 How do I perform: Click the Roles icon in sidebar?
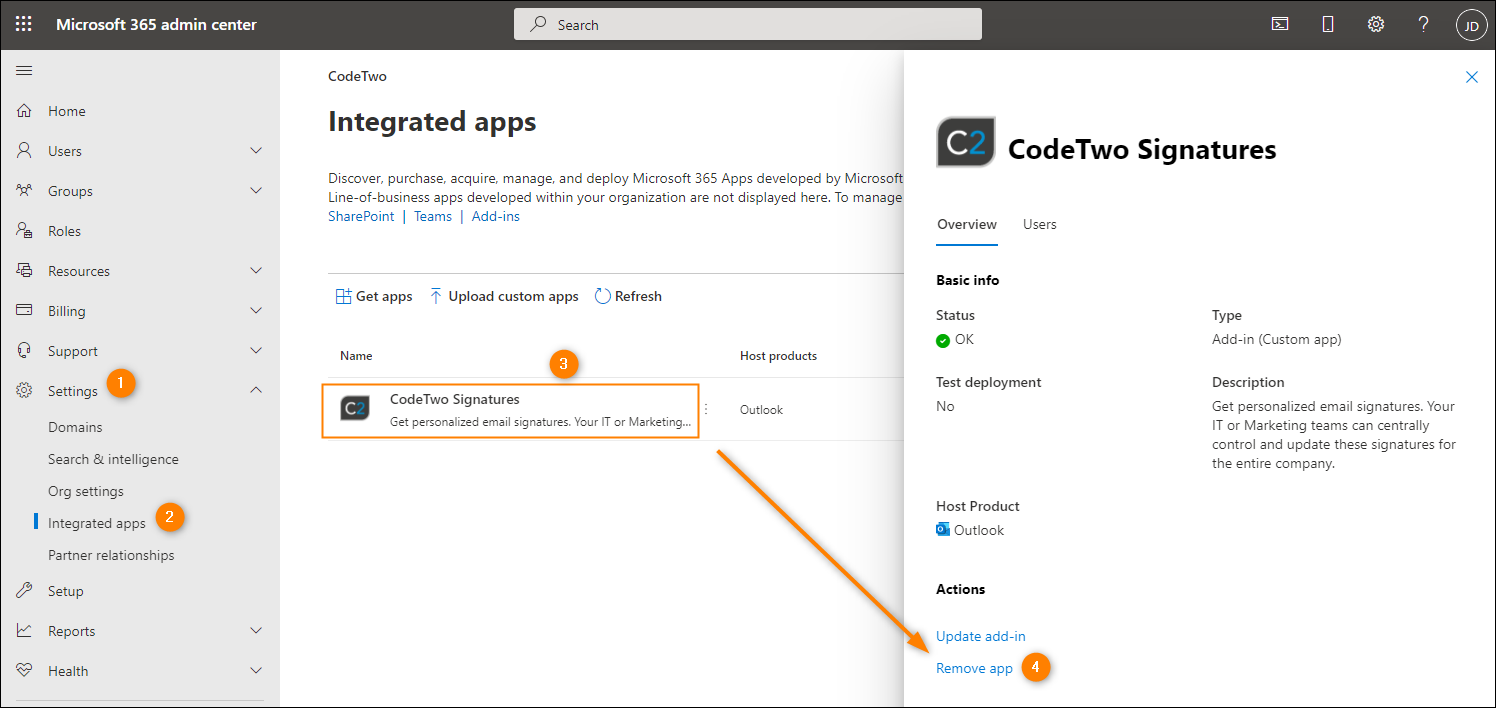point(25,231)
